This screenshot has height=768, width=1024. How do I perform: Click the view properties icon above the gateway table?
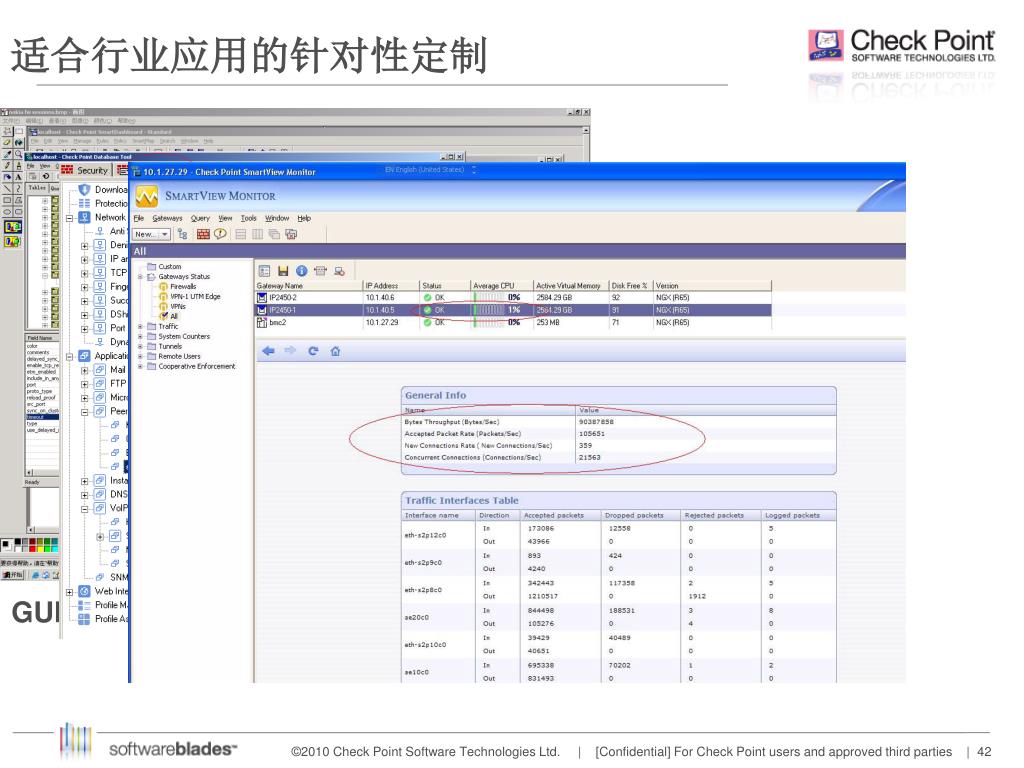pos(264,271)
